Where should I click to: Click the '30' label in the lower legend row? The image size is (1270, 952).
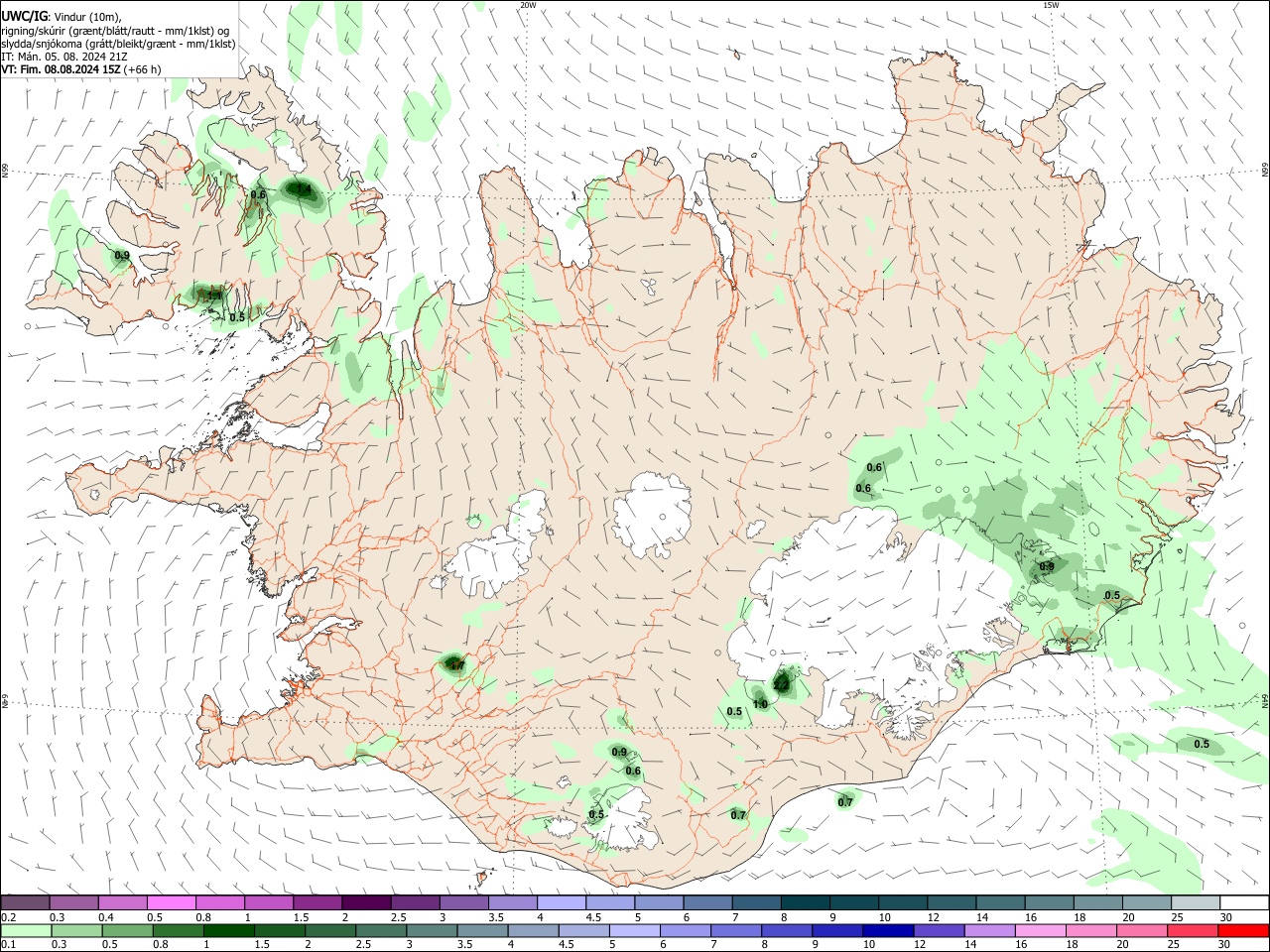[x=1225, y=945]
